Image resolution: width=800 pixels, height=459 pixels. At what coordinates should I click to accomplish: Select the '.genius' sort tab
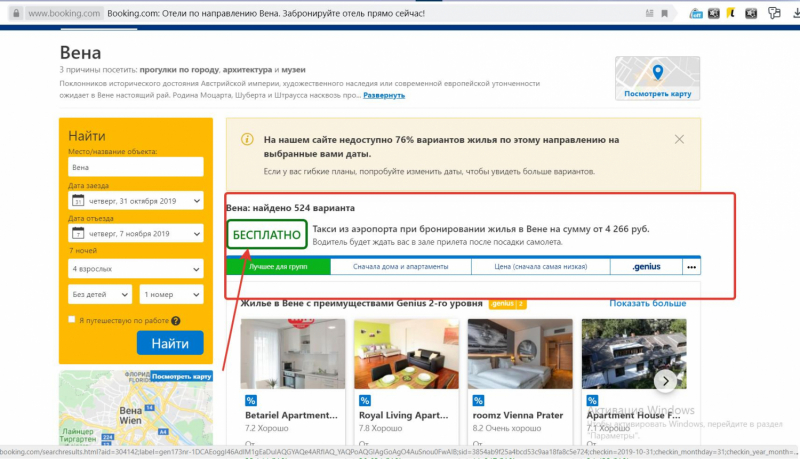pos(646,267)
